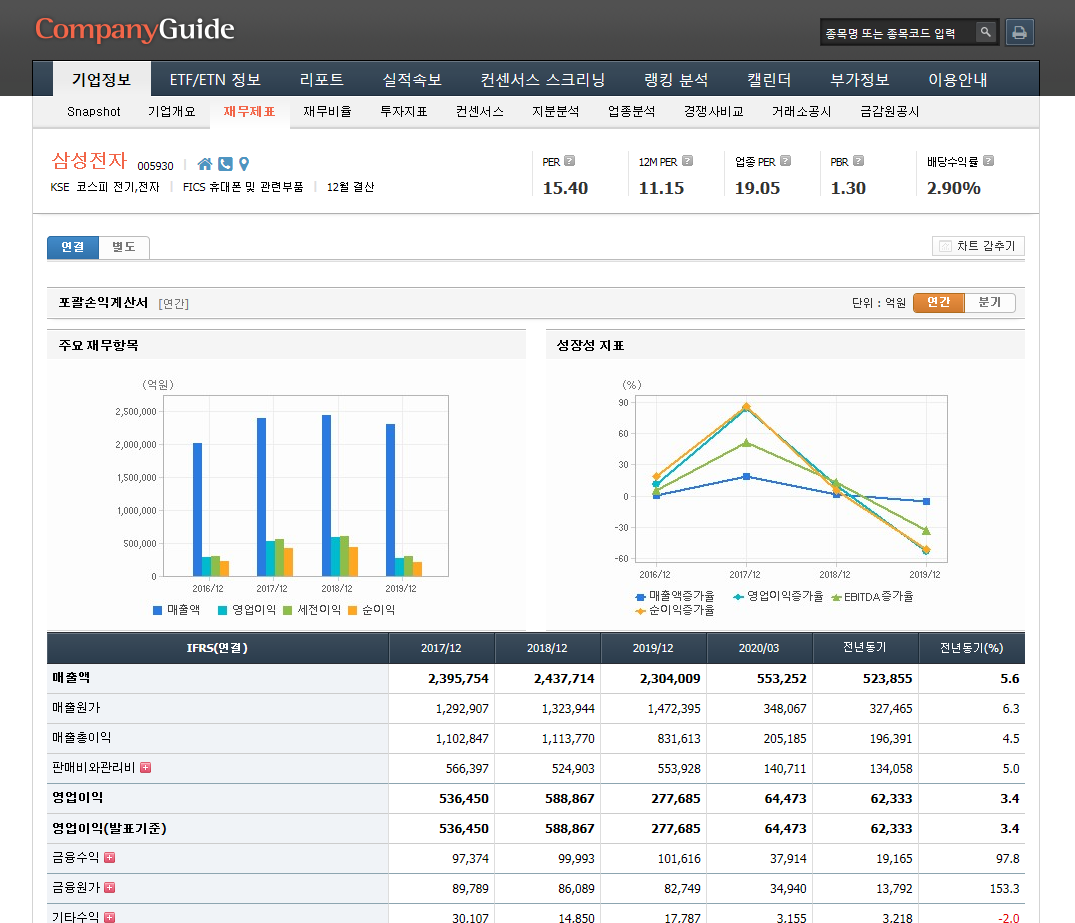
Task: Click the phone icon next to 005930
Action: 226,164
